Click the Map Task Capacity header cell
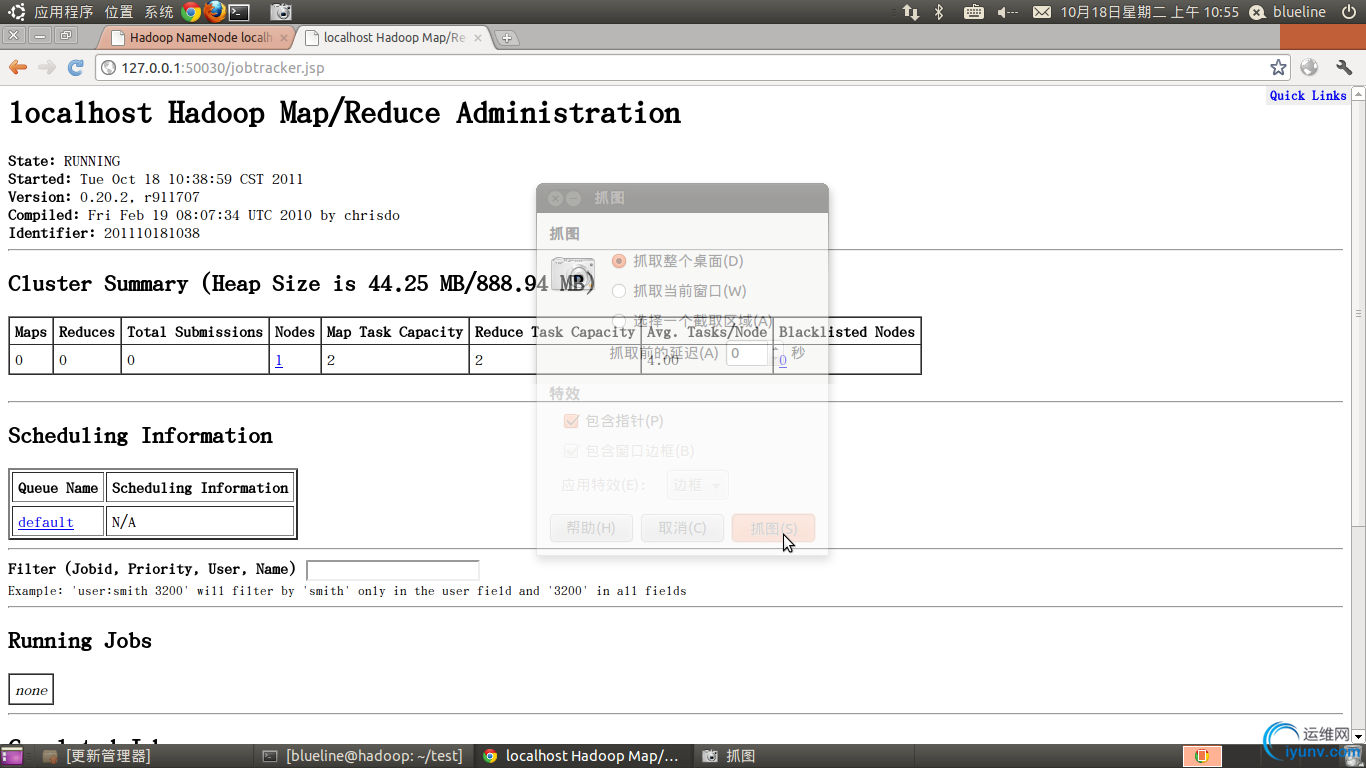The width and height of the screenshot is (1366, 768). (395, 332)
